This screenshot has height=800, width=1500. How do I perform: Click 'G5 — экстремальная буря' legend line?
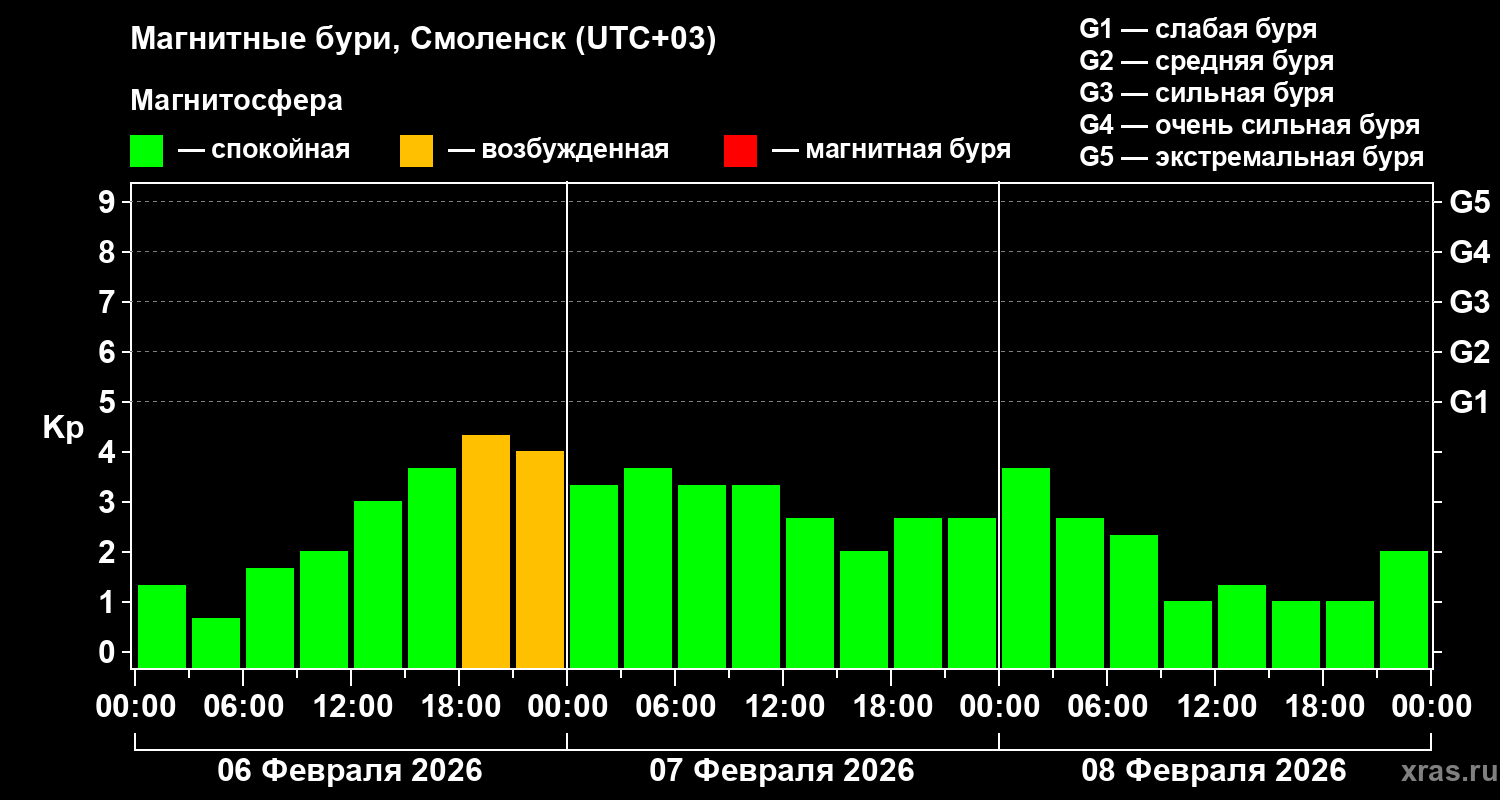(x=1251, y=158)
